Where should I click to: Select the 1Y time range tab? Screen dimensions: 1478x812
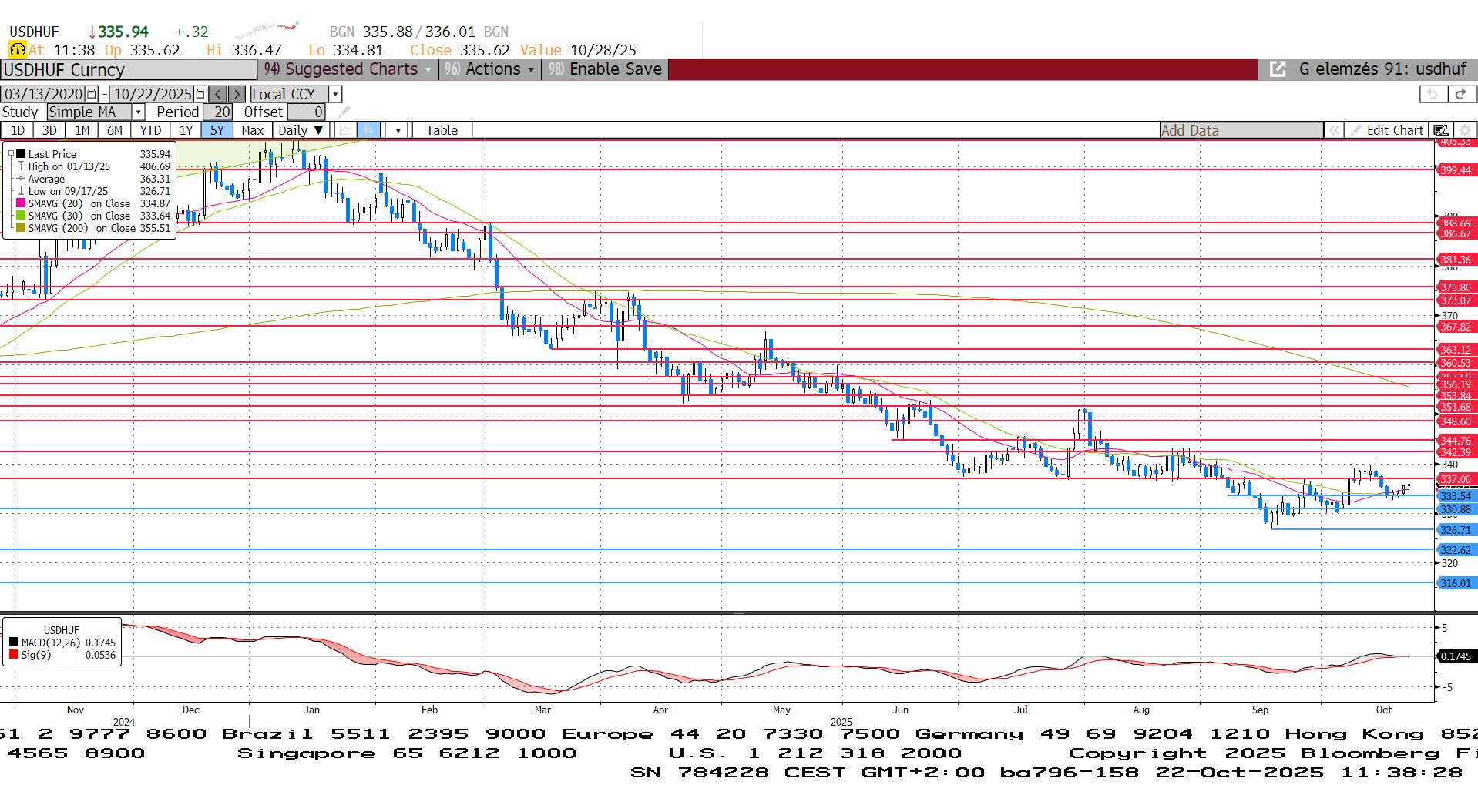[186, 130]
